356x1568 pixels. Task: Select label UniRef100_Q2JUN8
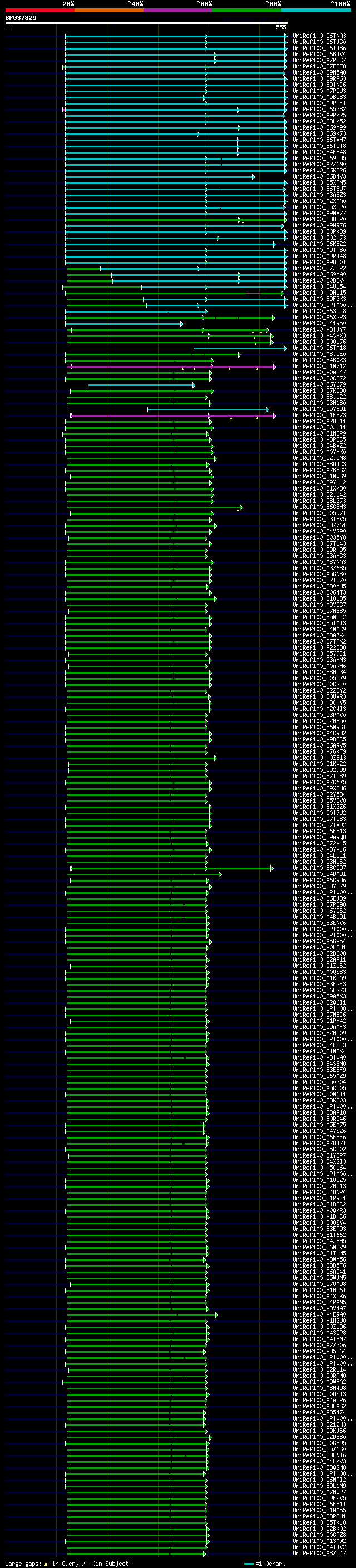coord(319,458)
